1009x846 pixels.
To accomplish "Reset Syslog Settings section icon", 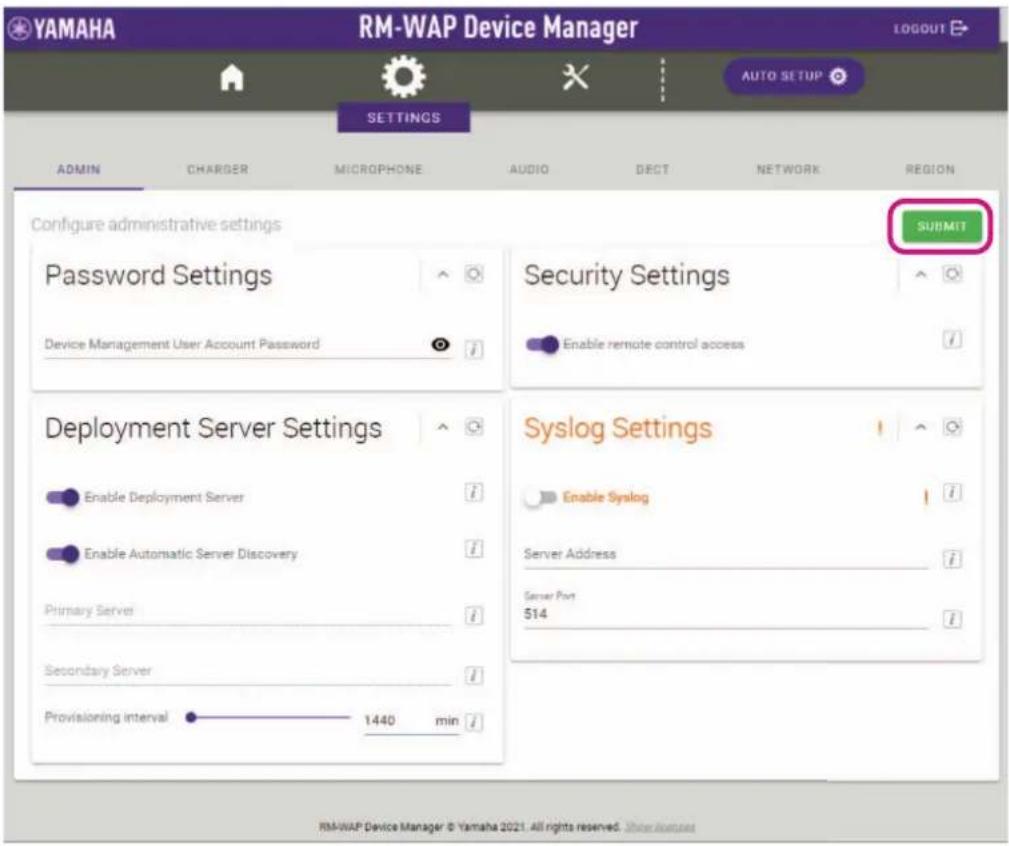I will [x=952, y=427].
